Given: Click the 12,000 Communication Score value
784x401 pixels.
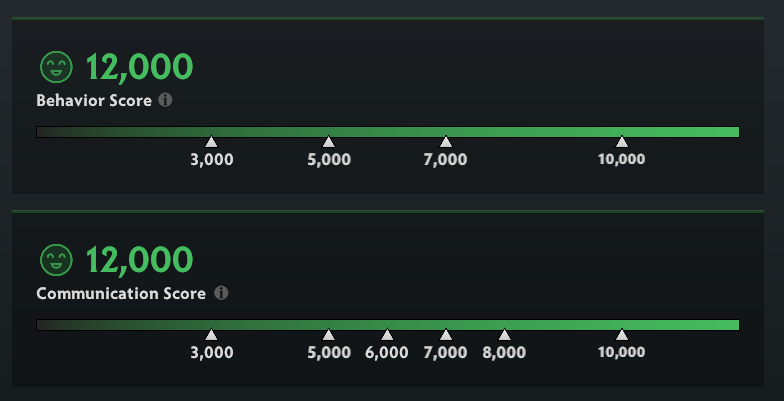Looking at the screenshot, I should (x=139, y=261).
